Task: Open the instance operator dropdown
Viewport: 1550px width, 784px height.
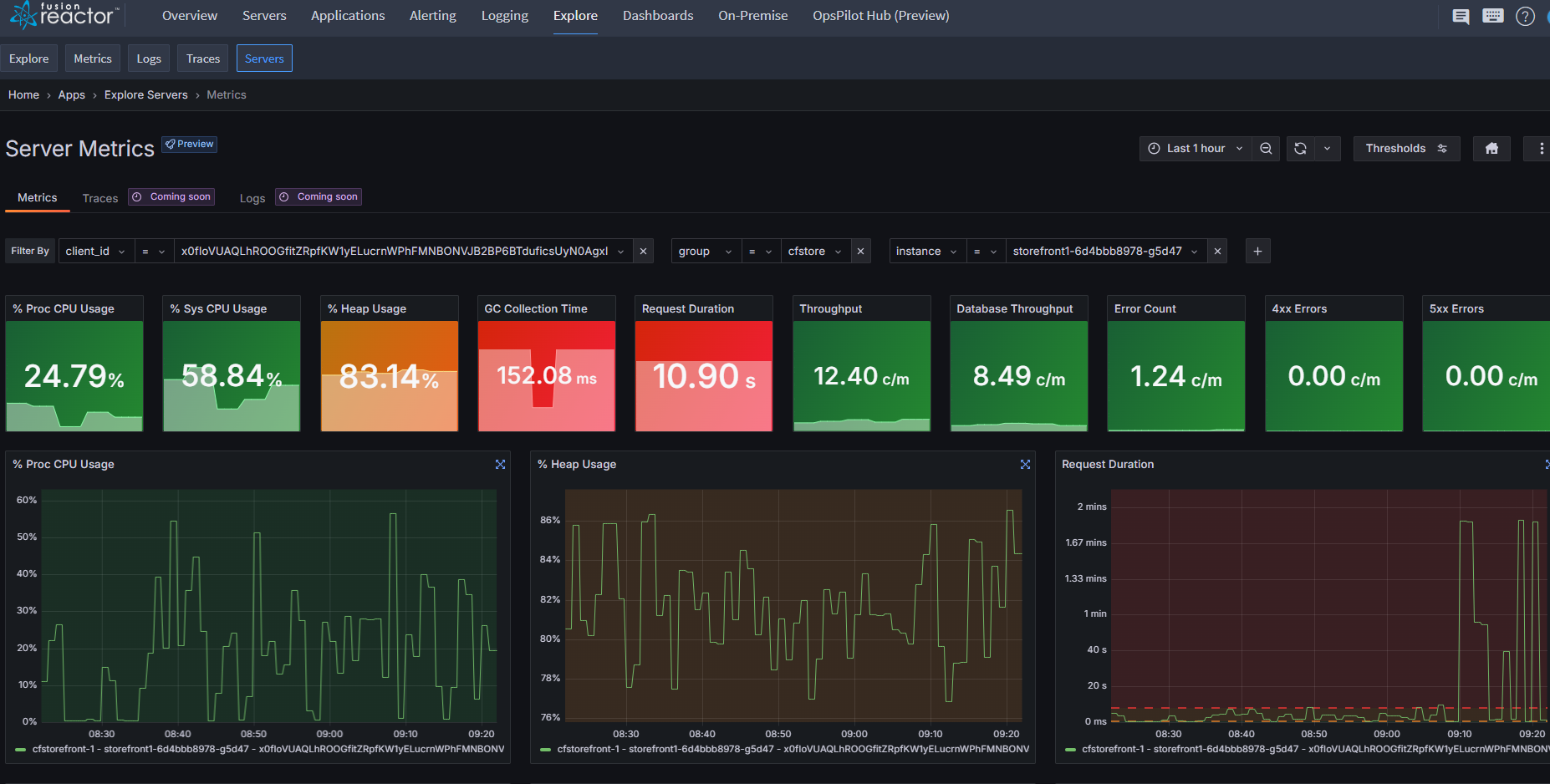Action: (986, 252)
